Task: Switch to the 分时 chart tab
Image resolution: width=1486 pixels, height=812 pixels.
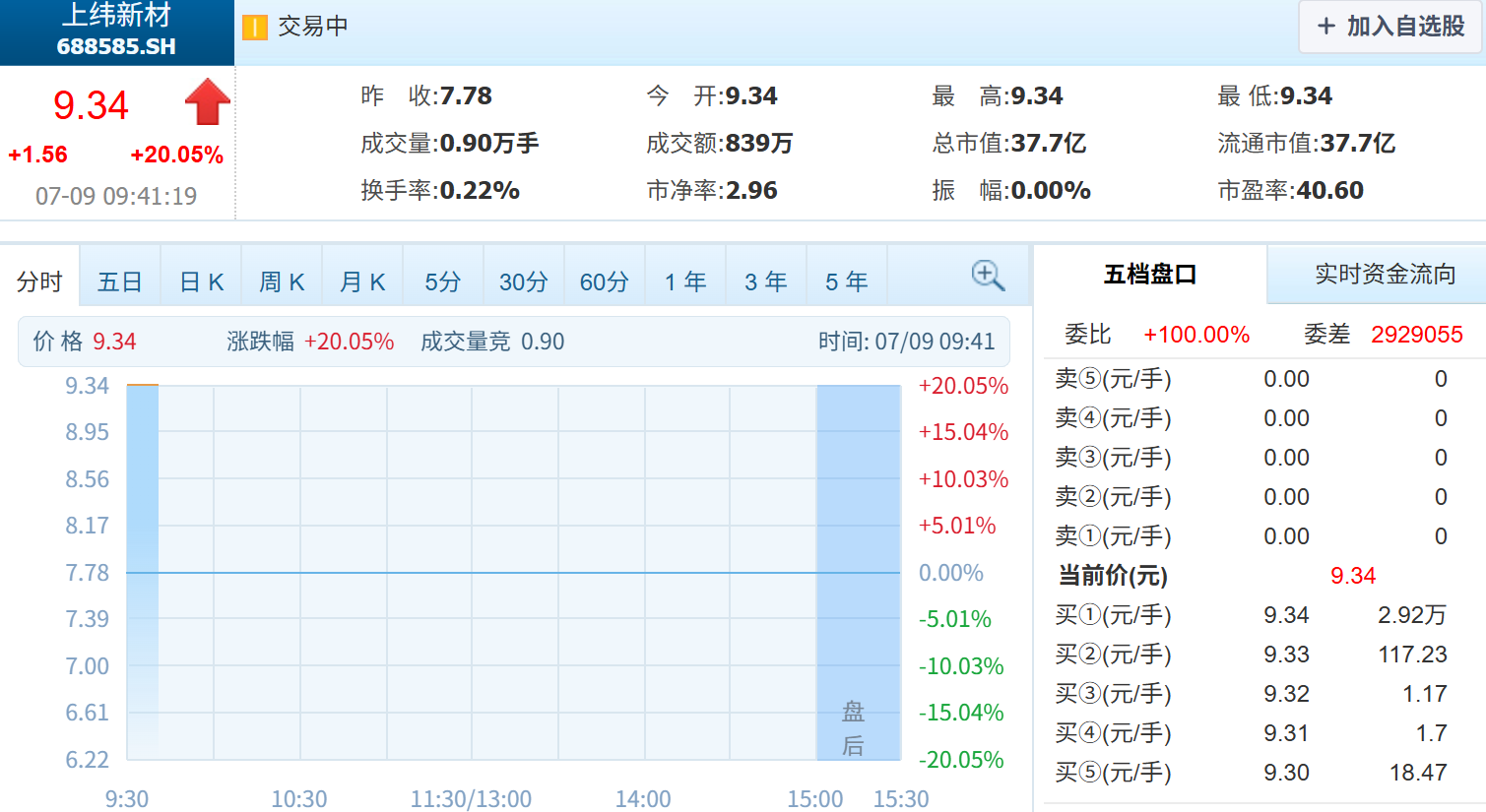Action: click(39, 282)
